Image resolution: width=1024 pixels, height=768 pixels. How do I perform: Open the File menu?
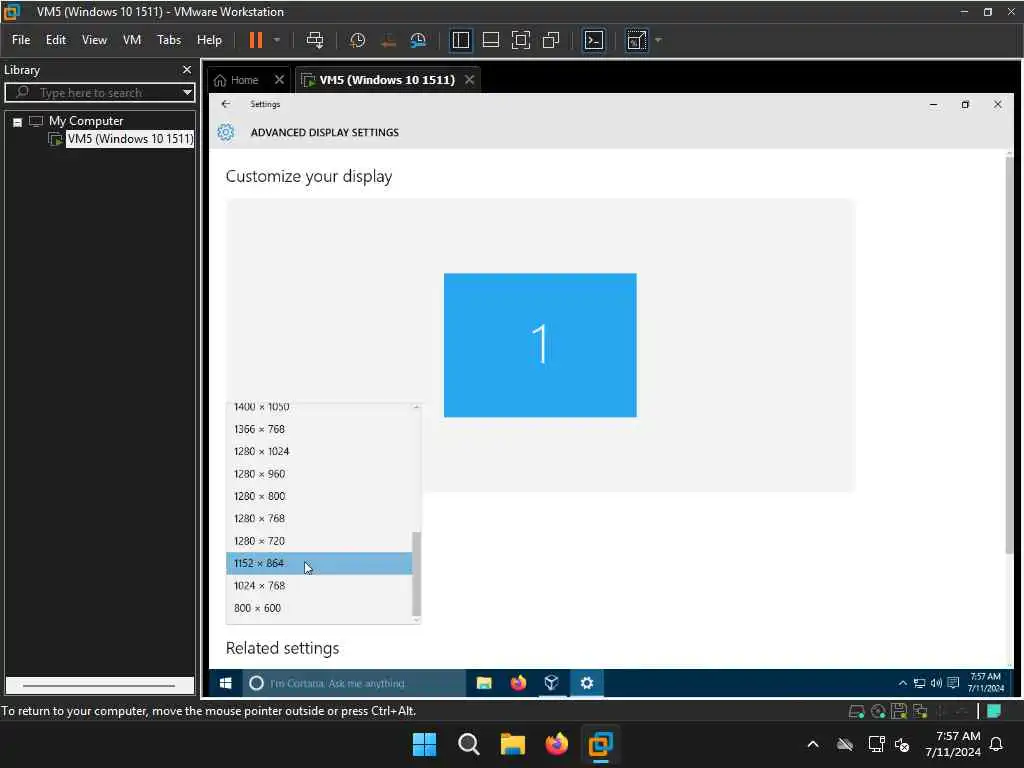21,40
